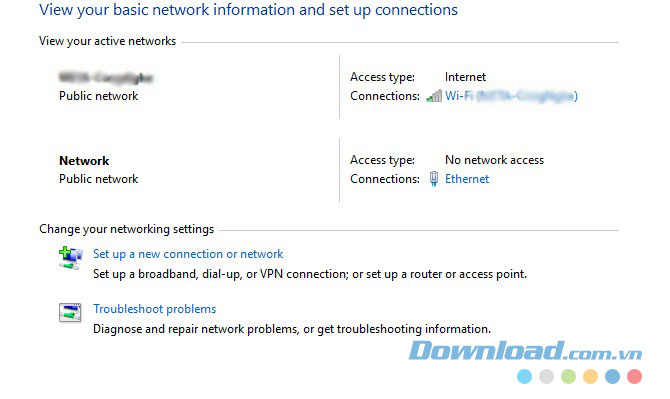Screen dimensions: 670x399
Task: Open the Troubleshoot problems link
Action: 155,309
